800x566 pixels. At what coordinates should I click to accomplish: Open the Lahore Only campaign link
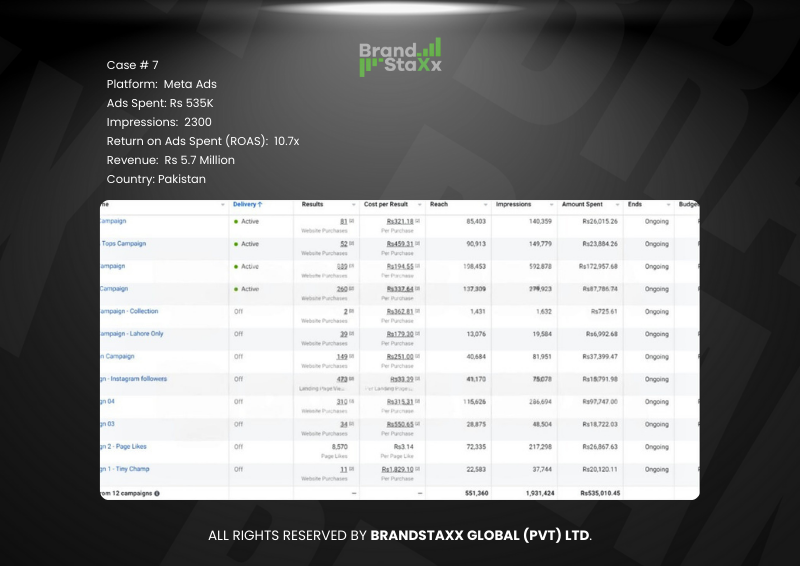(x=132, y=334)
